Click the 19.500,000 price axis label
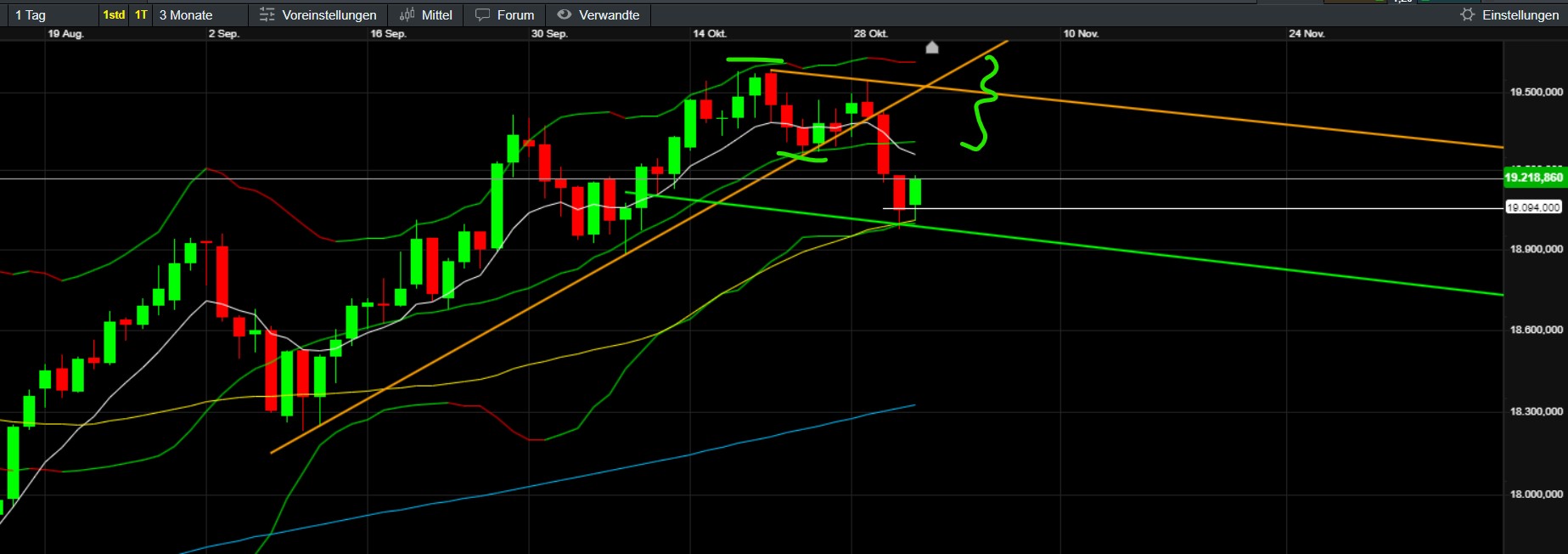1568x554 pixels. pyautogui.click(x=1536, y=92)
